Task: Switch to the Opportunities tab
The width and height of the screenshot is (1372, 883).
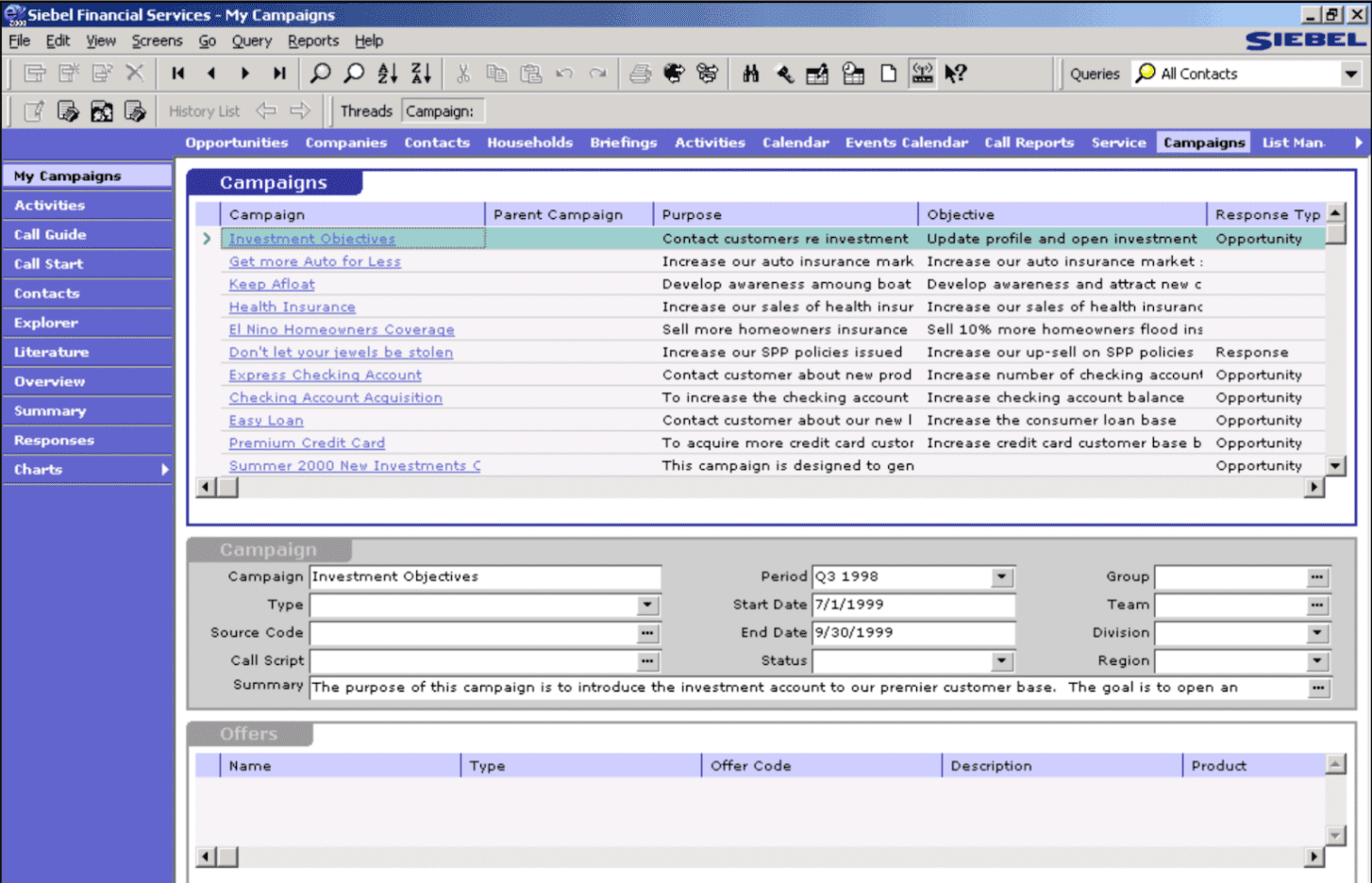Action: [237, 142]
